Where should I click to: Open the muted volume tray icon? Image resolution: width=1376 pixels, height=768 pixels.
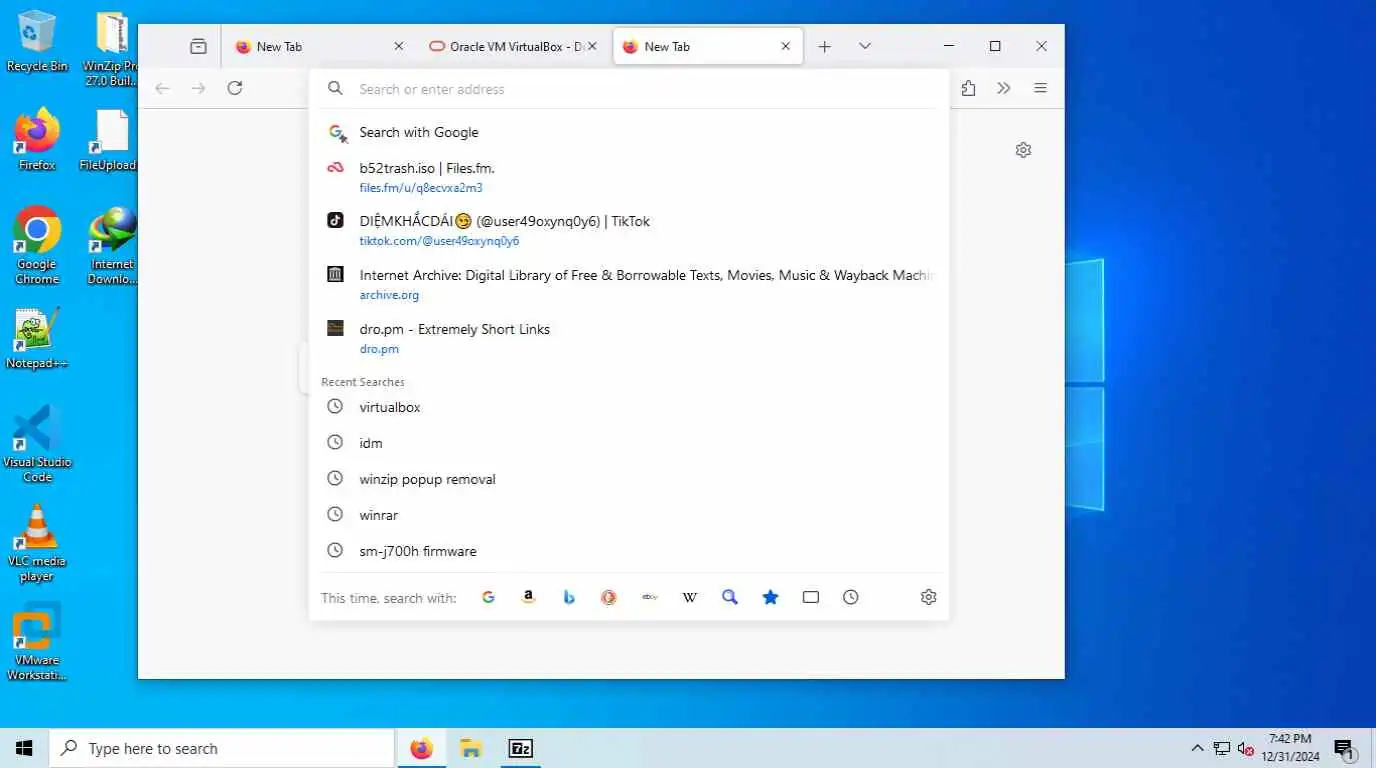point(1246,748)
